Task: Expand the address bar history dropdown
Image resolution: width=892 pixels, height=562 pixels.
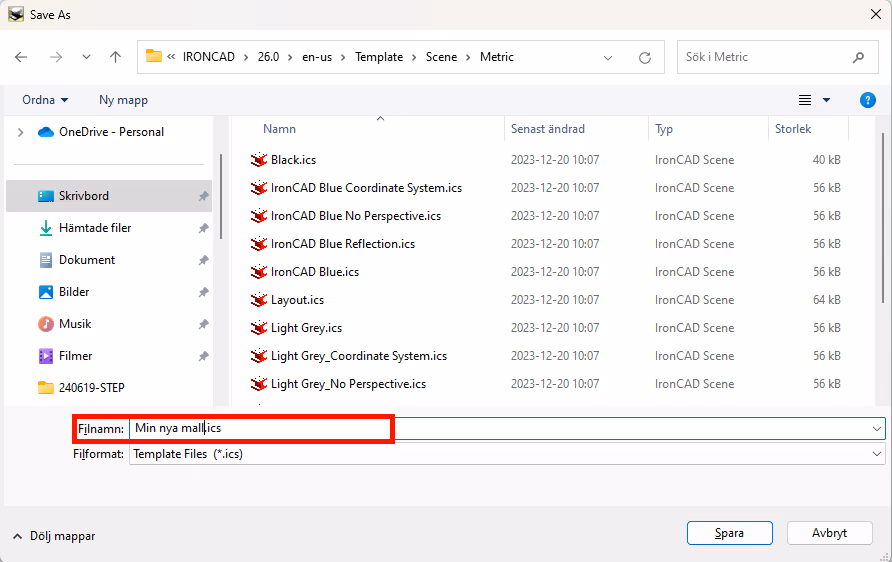Action: pyautogui.click(x=608, y=57)
